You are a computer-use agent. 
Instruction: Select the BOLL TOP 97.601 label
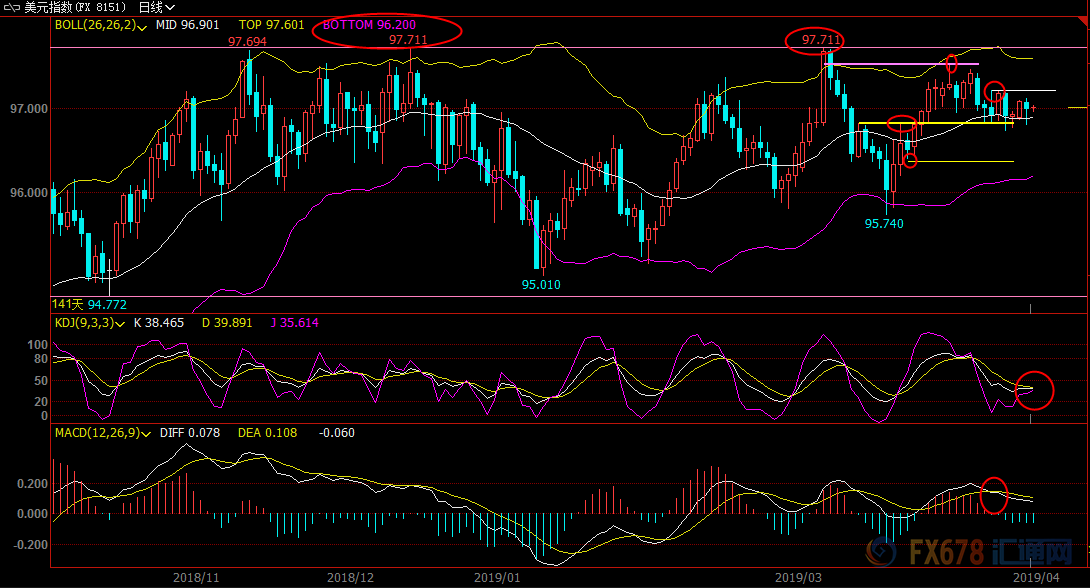(x=272, y=24)
